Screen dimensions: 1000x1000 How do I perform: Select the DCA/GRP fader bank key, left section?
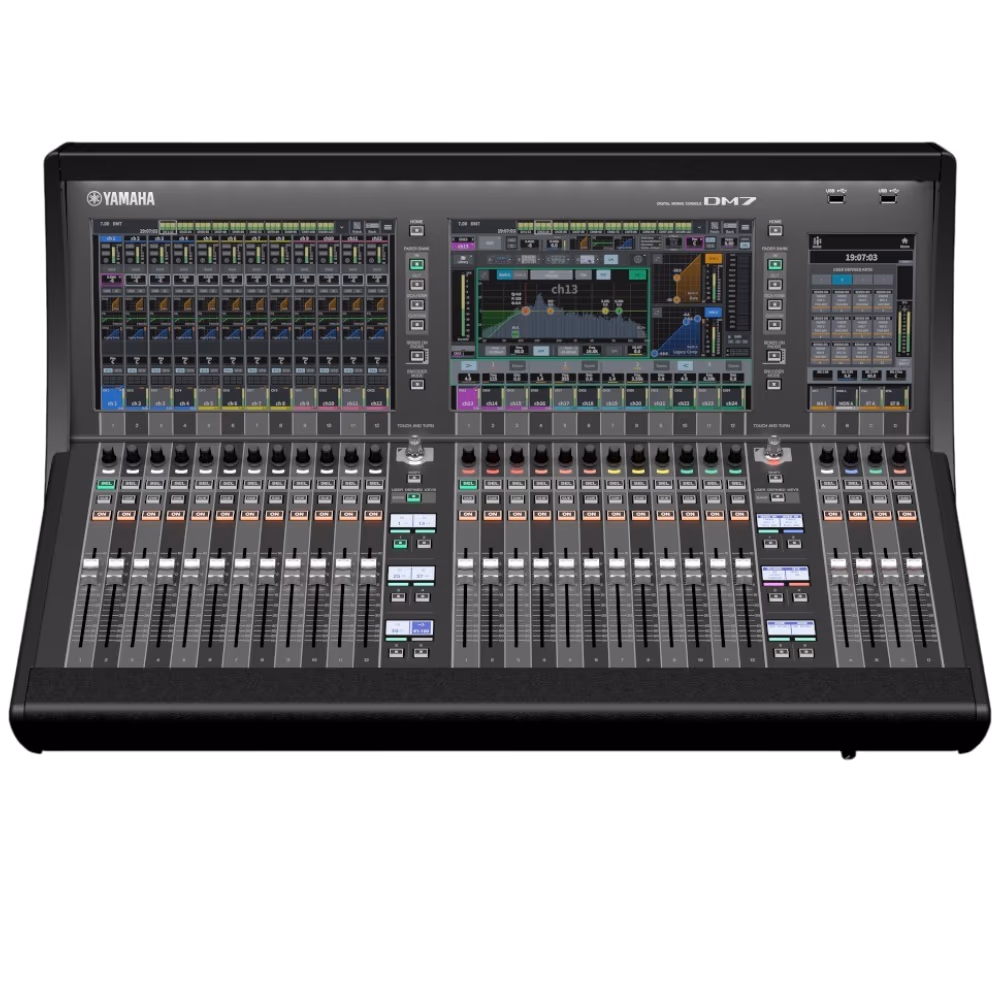[417, 305]
